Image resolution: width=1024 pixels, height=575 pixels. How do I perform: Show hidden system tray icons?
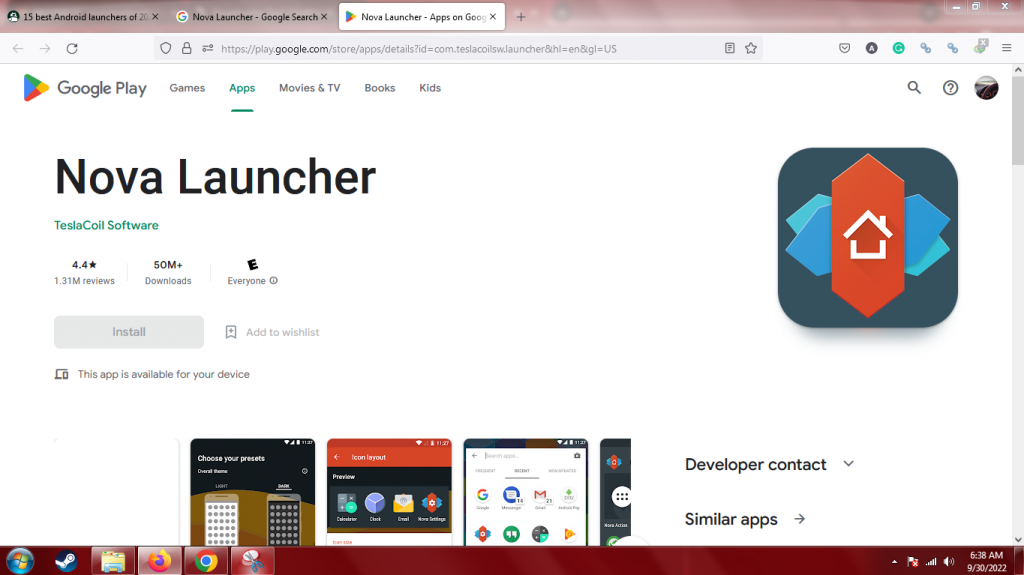(894, 562)
